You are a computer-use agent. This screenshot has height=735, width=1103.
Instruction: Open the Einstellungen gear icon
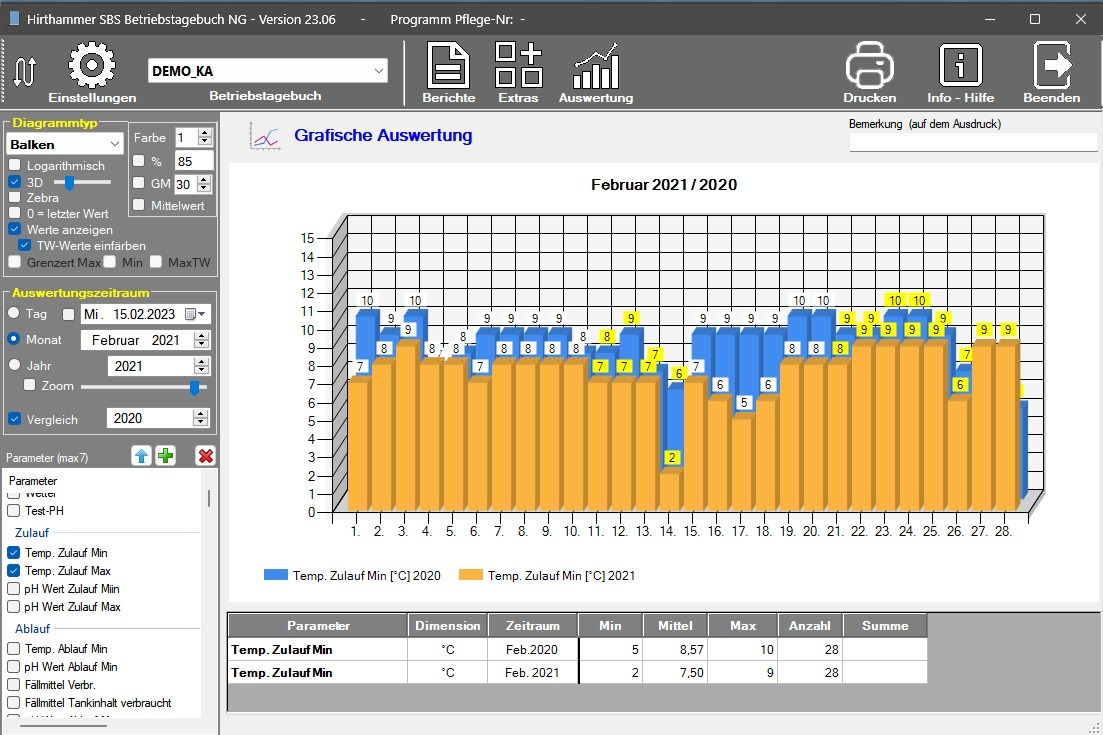click(91, 66)
